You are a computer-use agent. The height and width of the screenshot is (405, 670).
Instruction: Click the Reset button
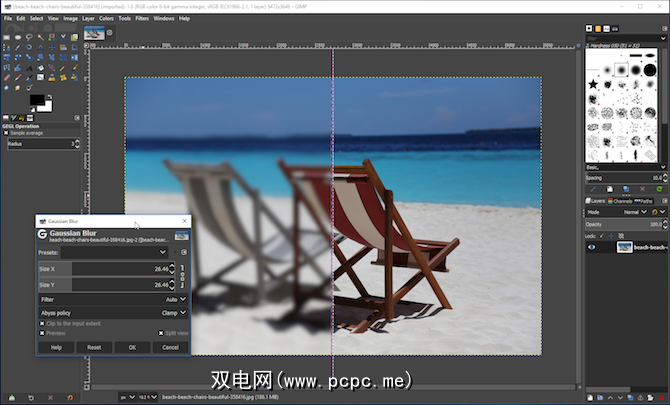pos(94,347)
